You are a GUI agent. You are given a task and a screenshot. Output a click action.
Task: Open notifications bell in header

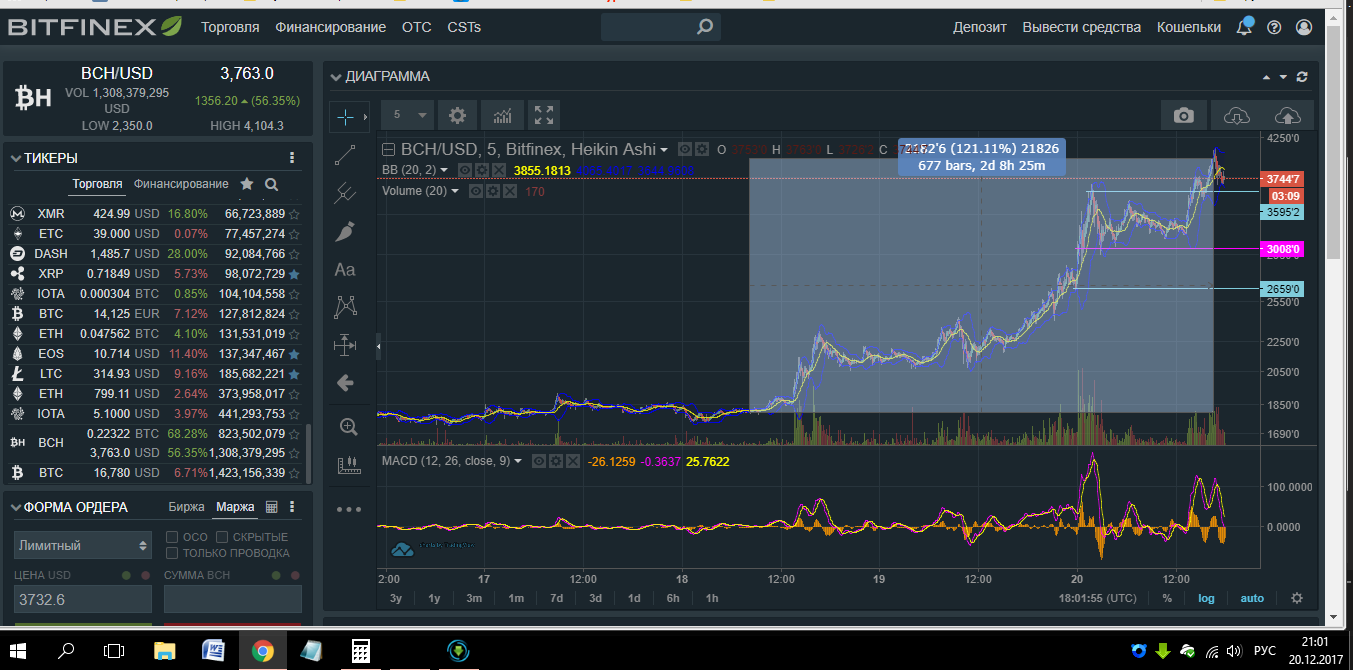point(1245,27)
